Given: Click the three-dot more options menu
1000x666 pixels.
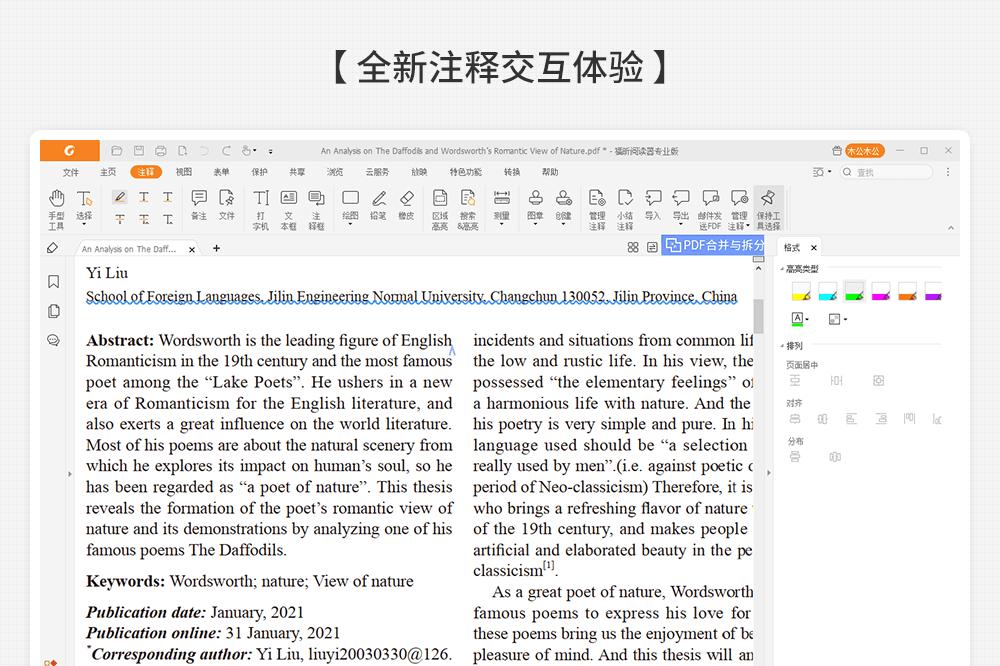Looking at the screenshot, I should [948, 172].
